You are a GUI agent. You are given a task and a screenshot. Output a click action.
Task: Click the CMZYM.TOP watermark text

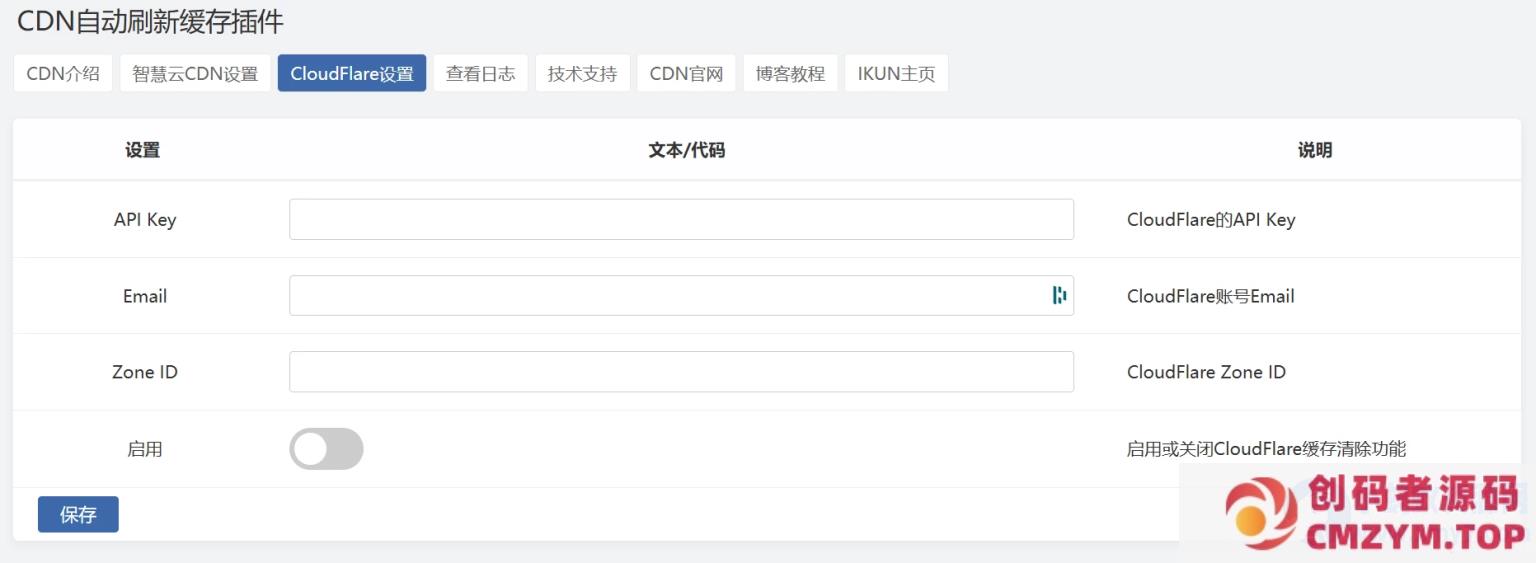(x=1415, y=537)
